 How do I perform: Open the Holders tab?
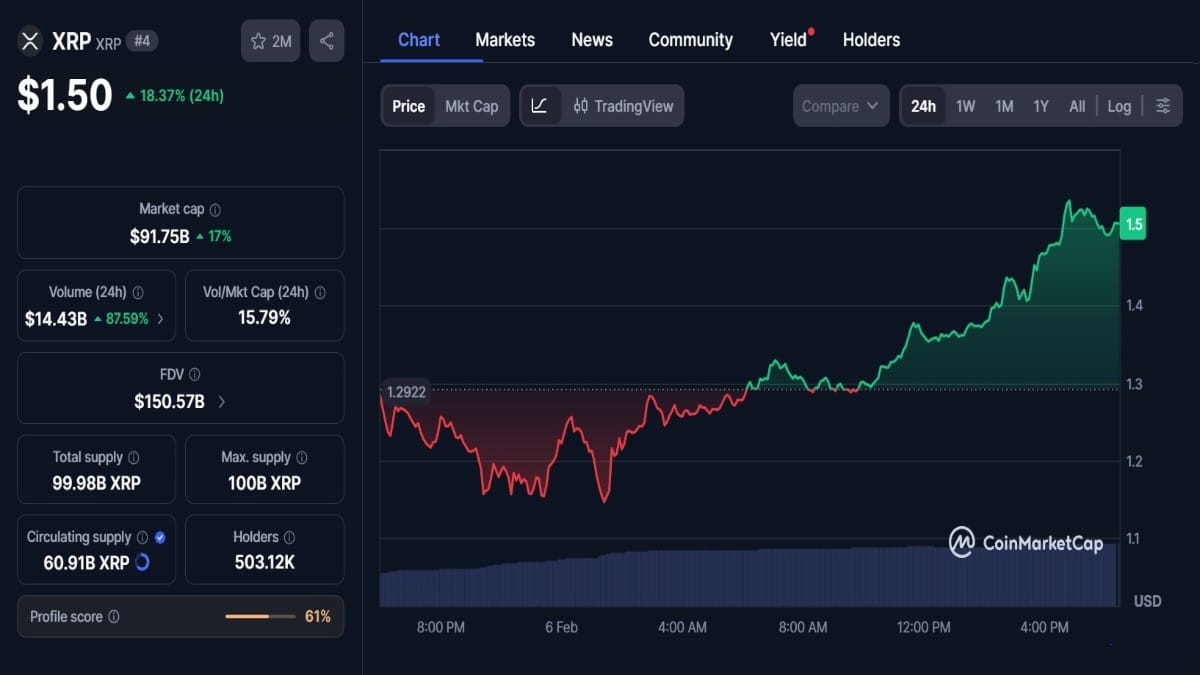871,40
